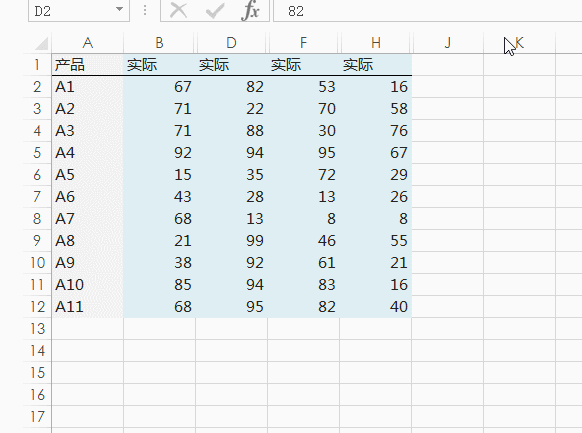
Task: Select column K header
Action: (x=520, y=43)
